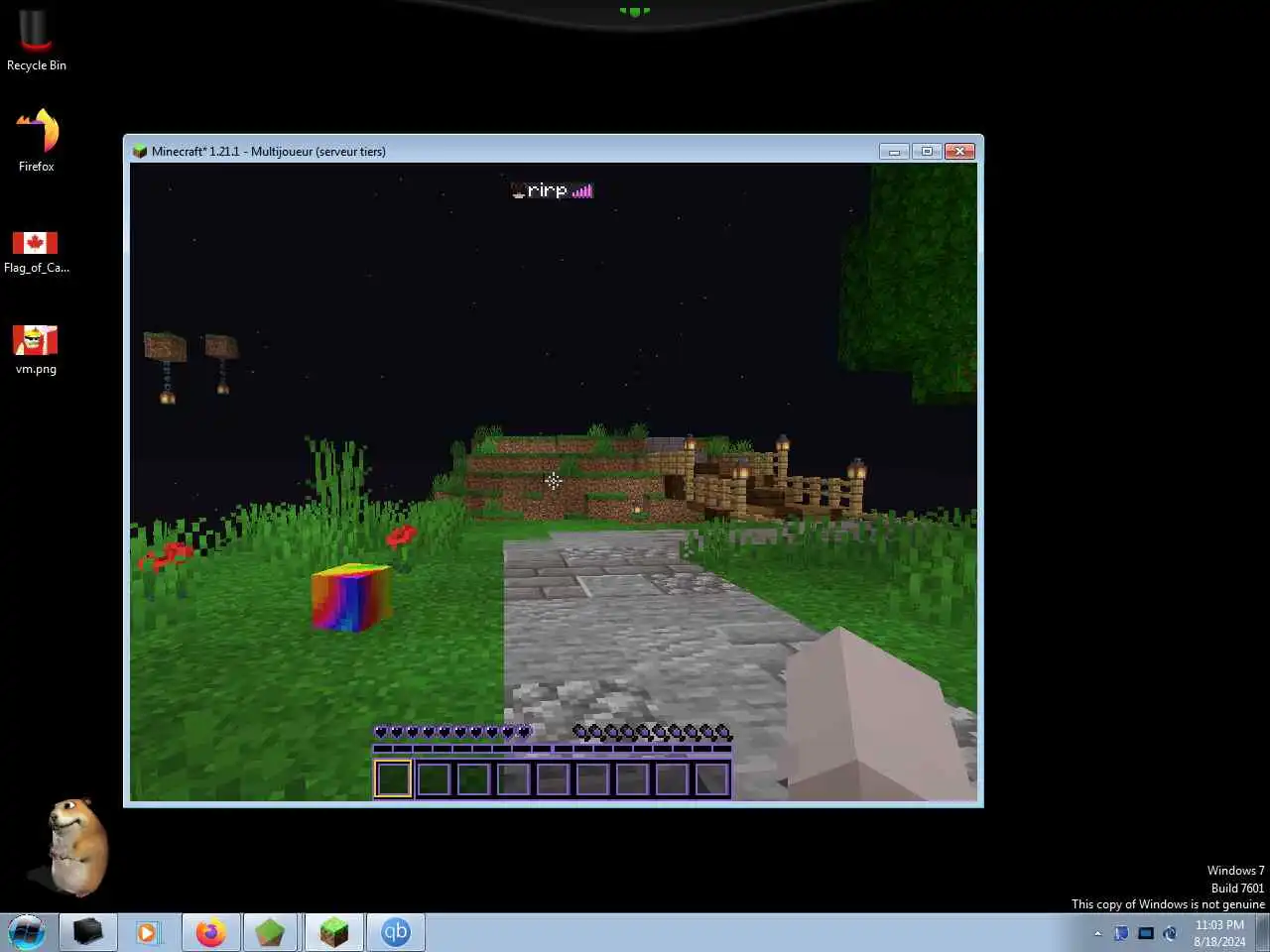Open the Windows Start menu
The image size is (1270, 952).
tap(27, 933)
